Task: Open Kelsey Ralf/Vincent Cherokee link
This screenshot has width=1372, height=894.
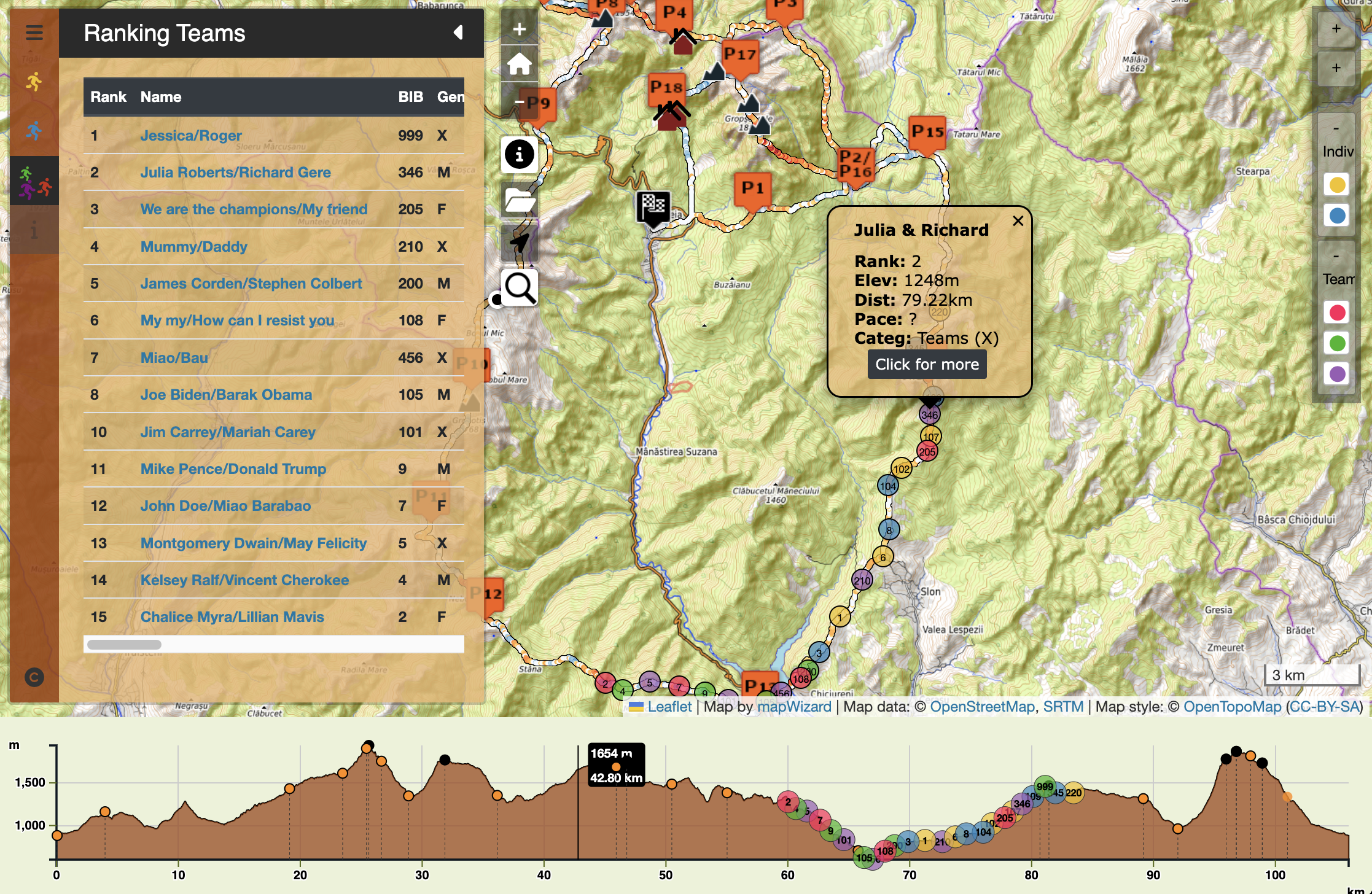Action: (244, 580)
